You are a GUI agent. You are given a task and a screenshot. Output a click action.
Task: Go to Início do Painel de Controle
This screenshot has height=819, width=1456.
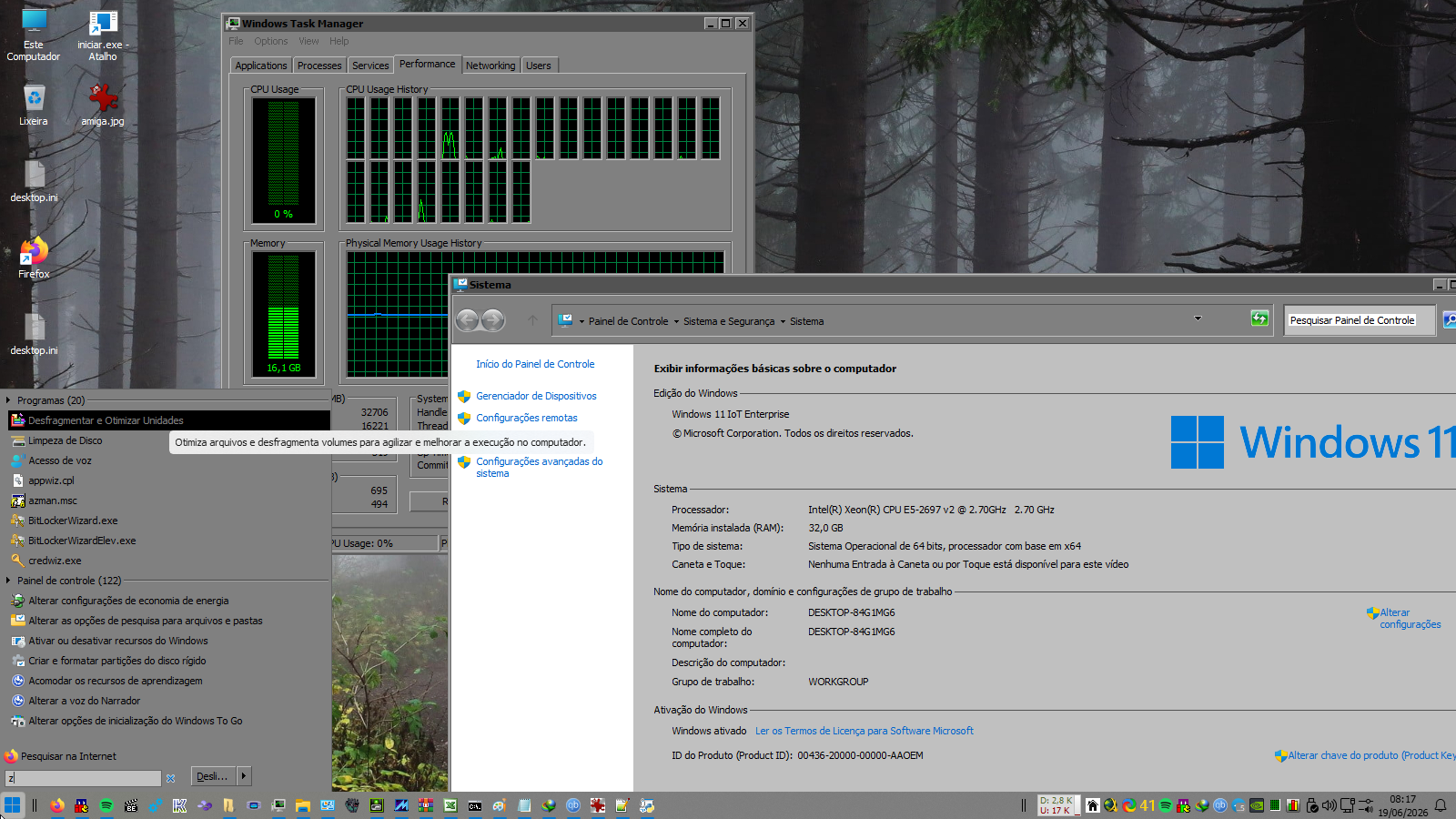(535, 364)
